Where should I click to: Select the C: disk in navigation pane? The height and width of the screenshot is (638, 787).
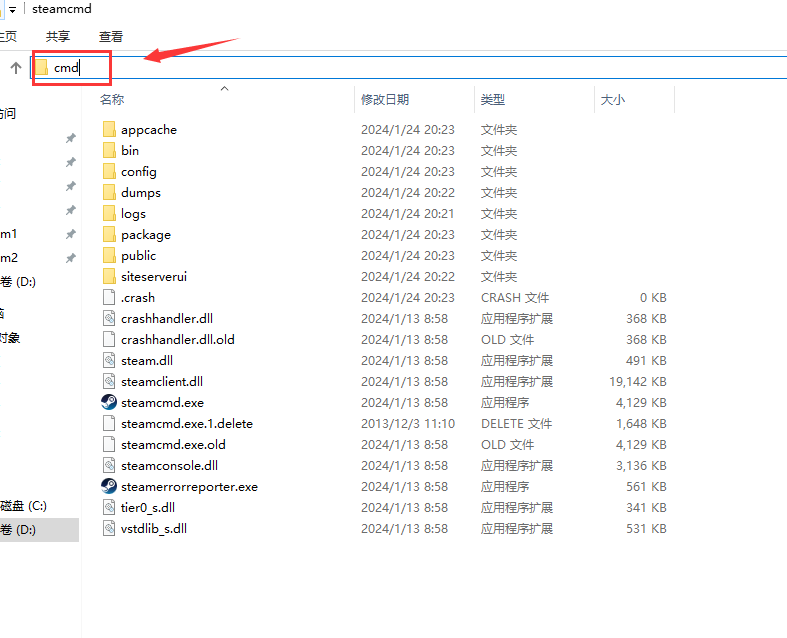pyautogui.click(x=24, y=505)
